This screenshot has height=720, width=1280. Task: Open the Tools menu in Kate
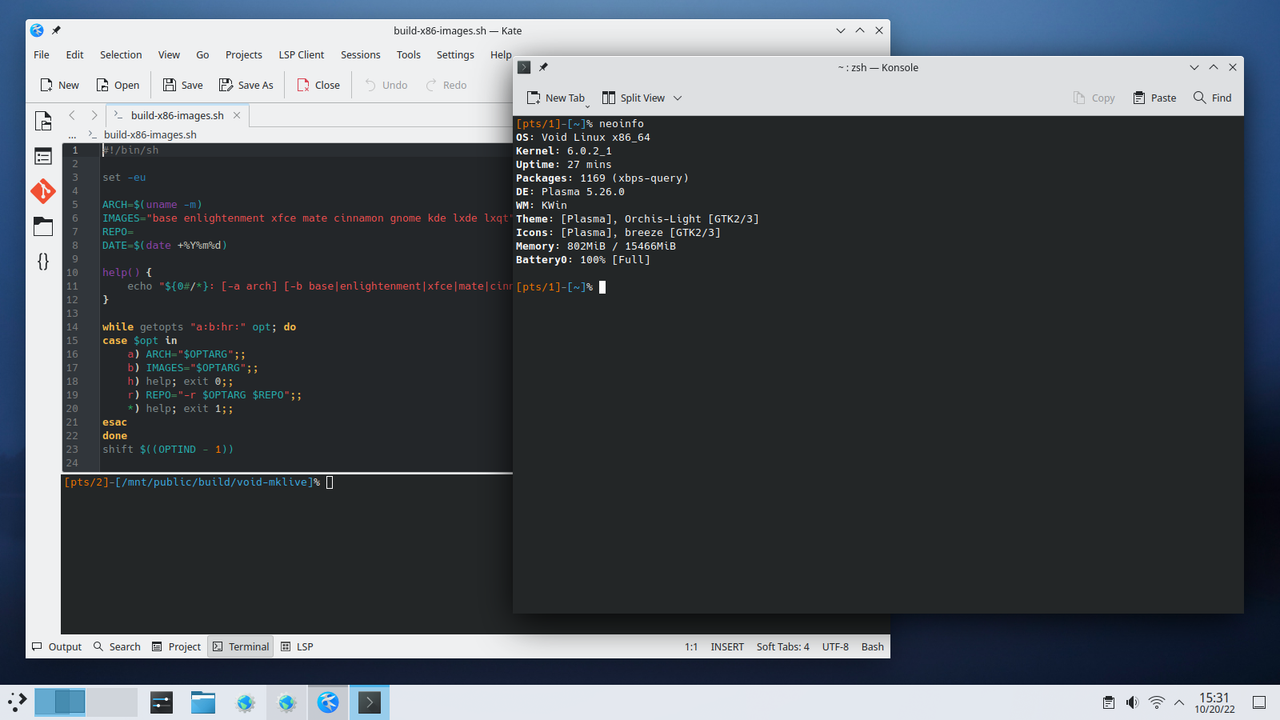click(x=408, y=55)
